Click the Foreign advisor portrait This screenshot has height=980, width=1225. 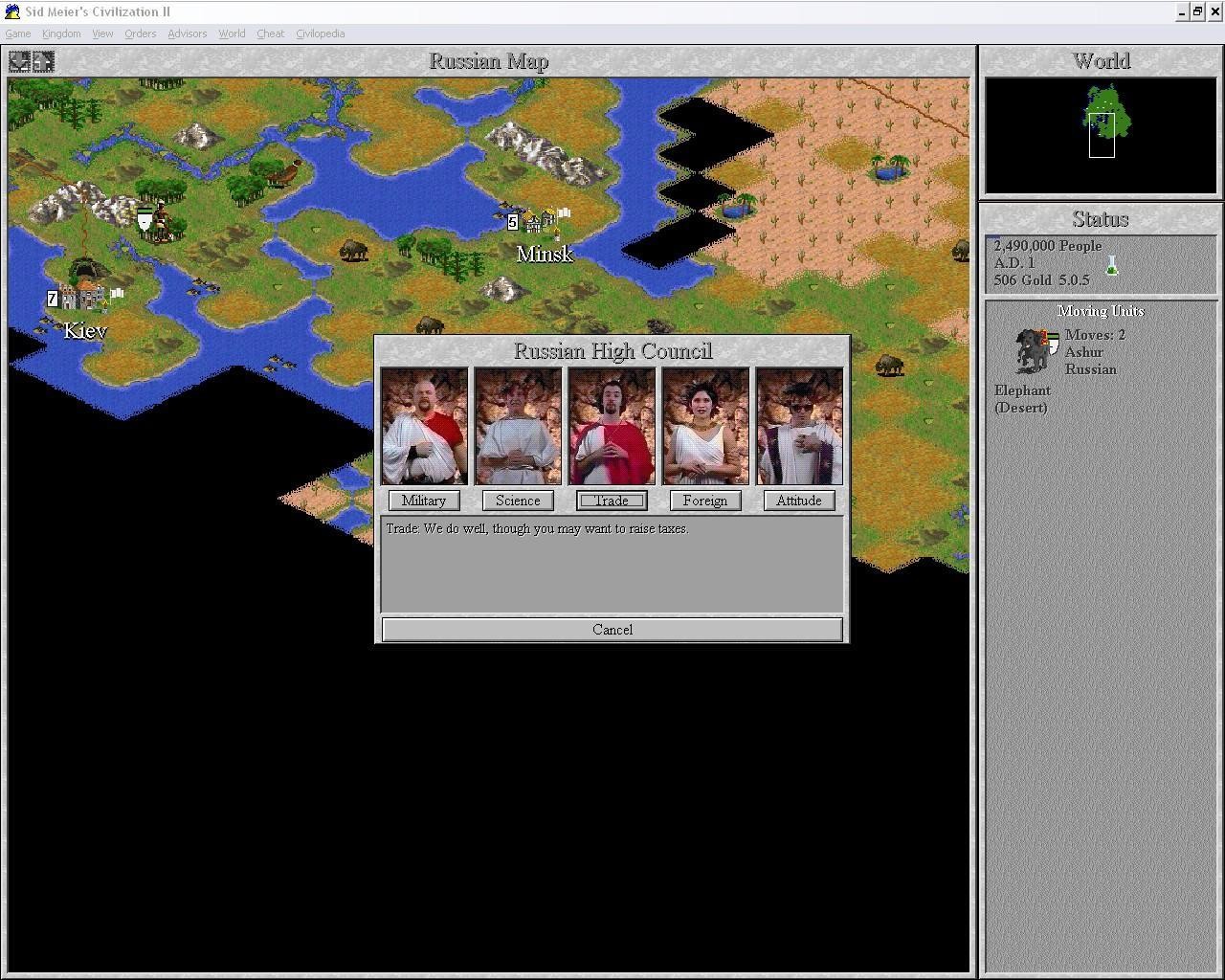coord(705,426)
